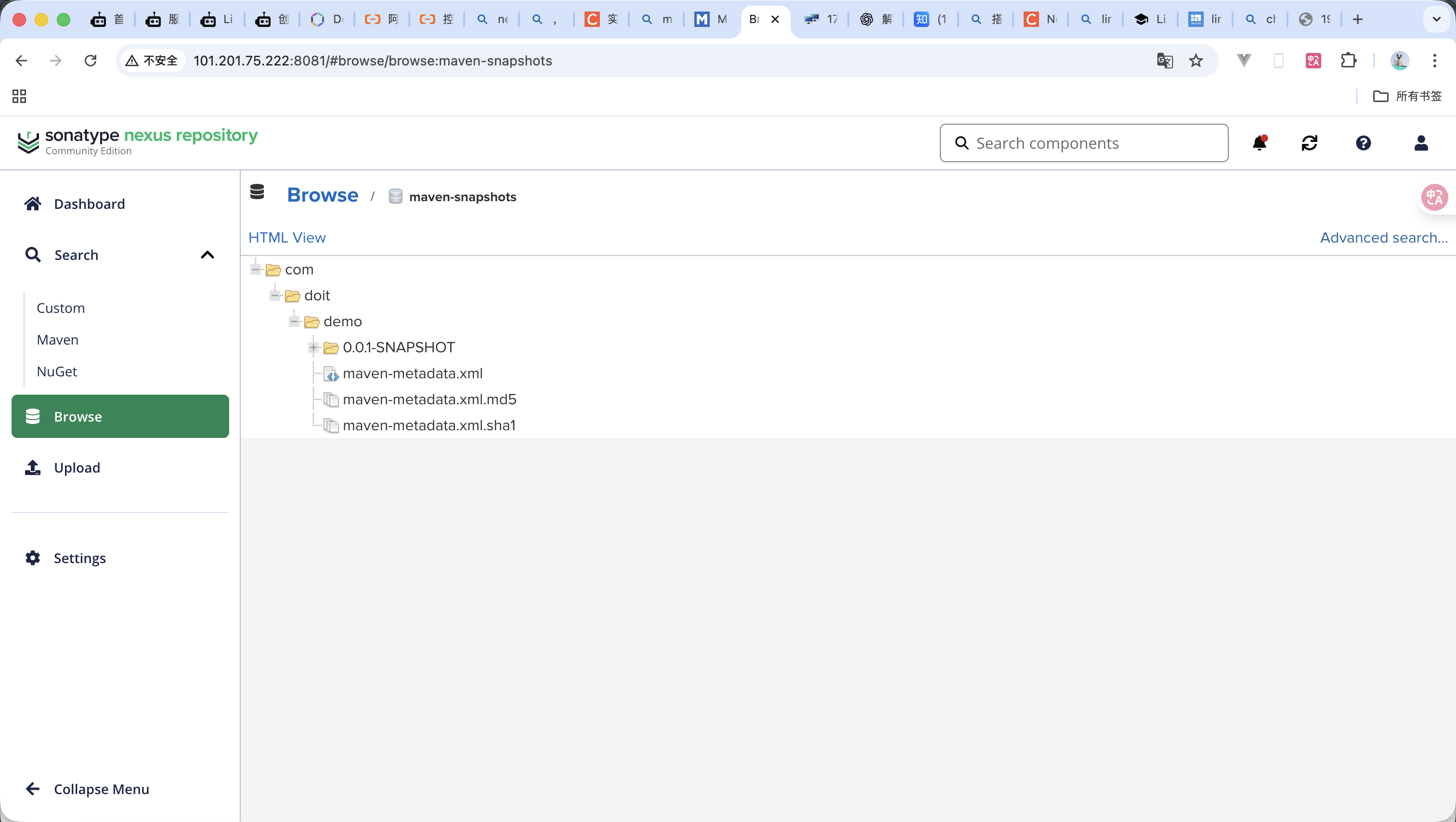Screen dimensions: 1456x822
Task: Collapse the Search menu chevron
Action: click(208, 255)
